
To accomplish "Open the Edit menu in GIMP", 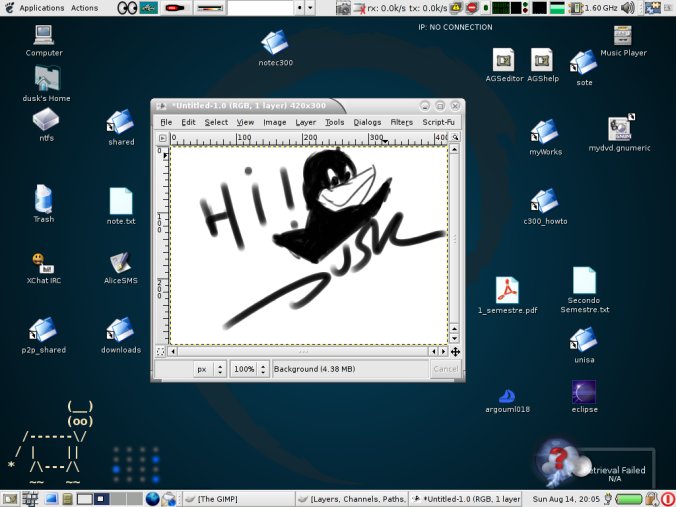I will pos(188,122).
